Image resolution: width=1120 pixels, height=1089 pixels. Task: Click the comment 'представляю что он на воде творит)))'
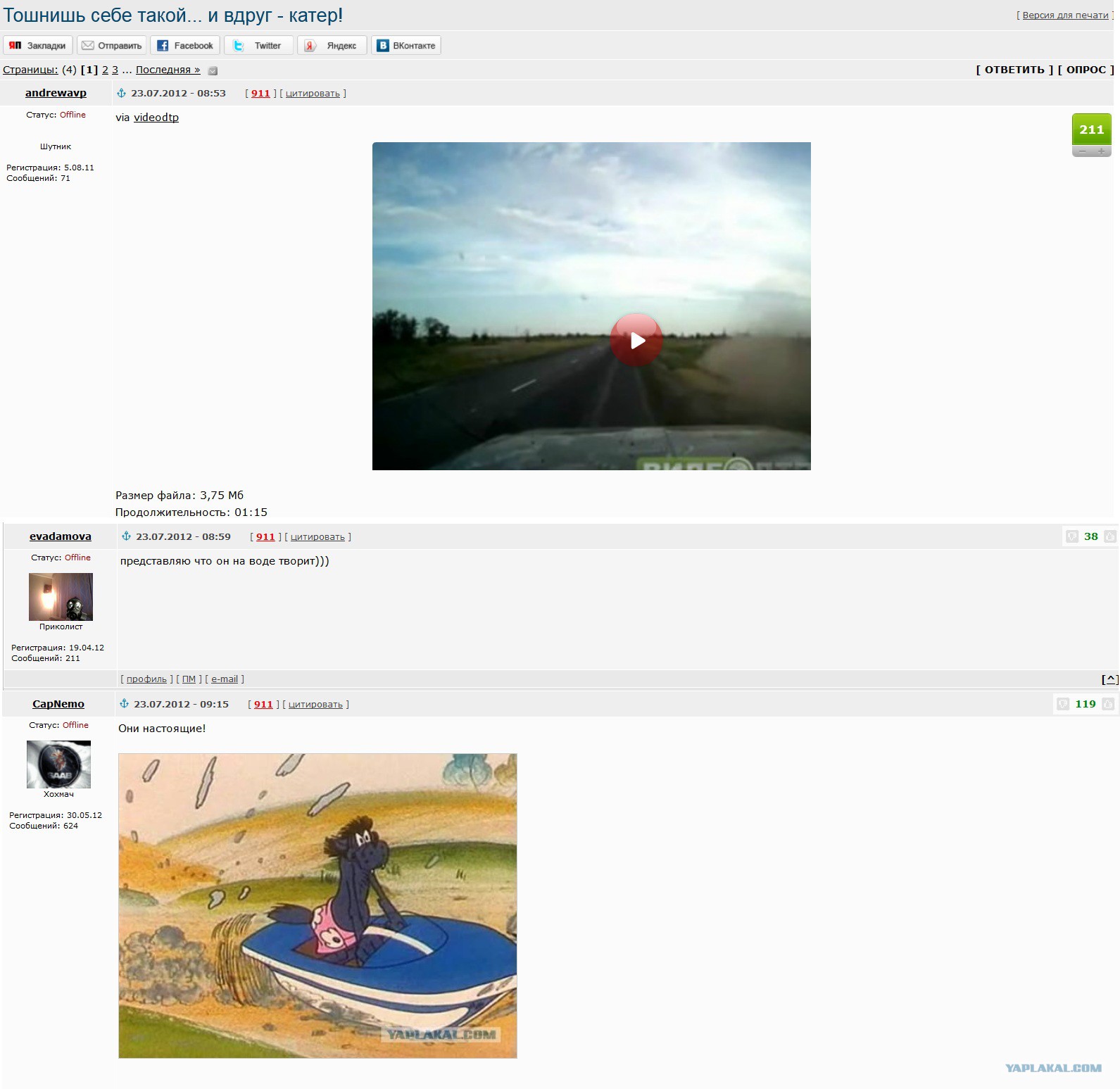(225, 561)
